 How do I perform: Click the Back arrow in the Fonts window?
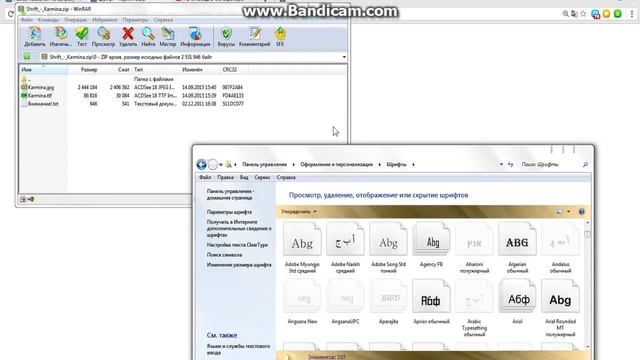point(201,164)
